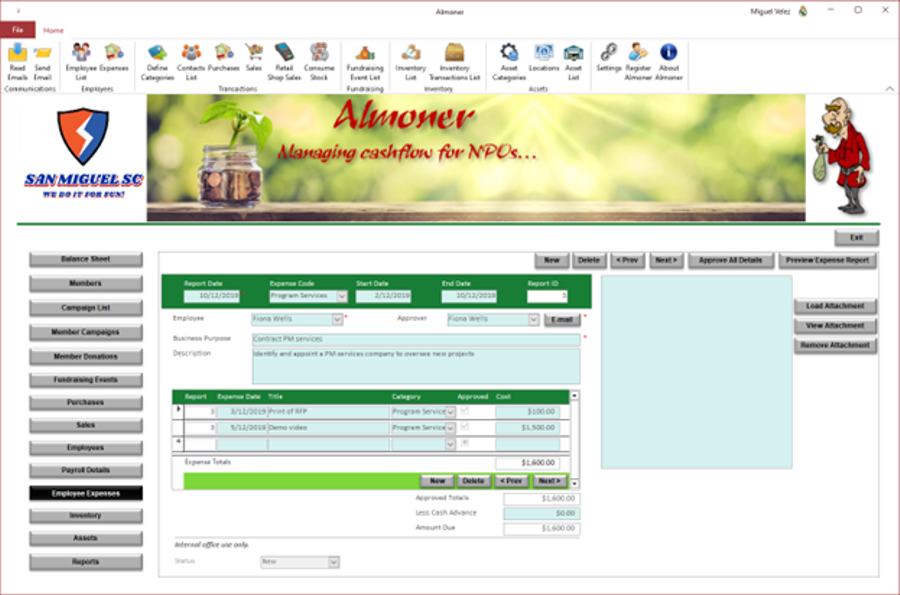The height and width of the screenshot is (595, 900).
Task: Open the Asset List ribbon icon
Action: pos(573,62)
